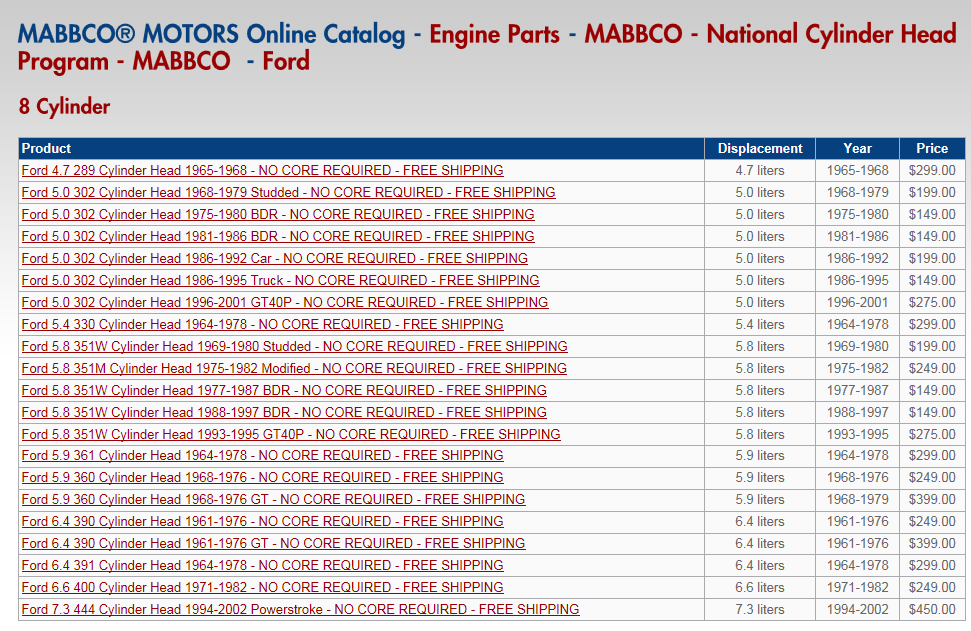
Task: Click the Displacement column header
Action: (x=759, y=148)
